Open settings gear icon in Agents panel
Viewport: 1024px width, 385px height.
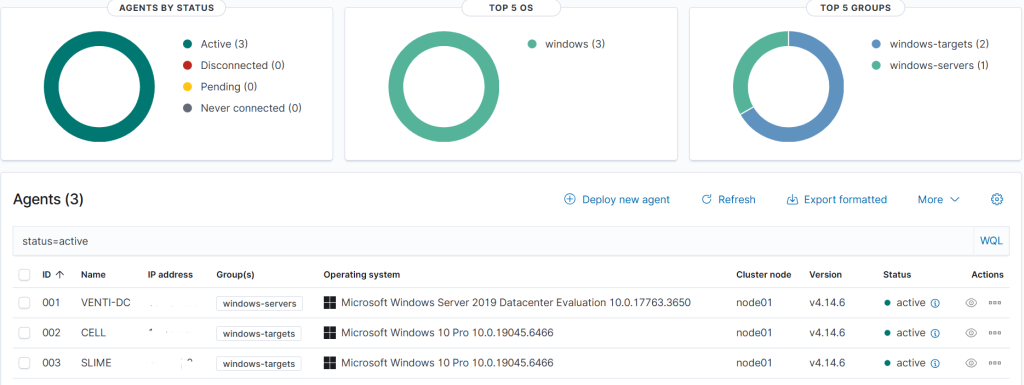997,199
